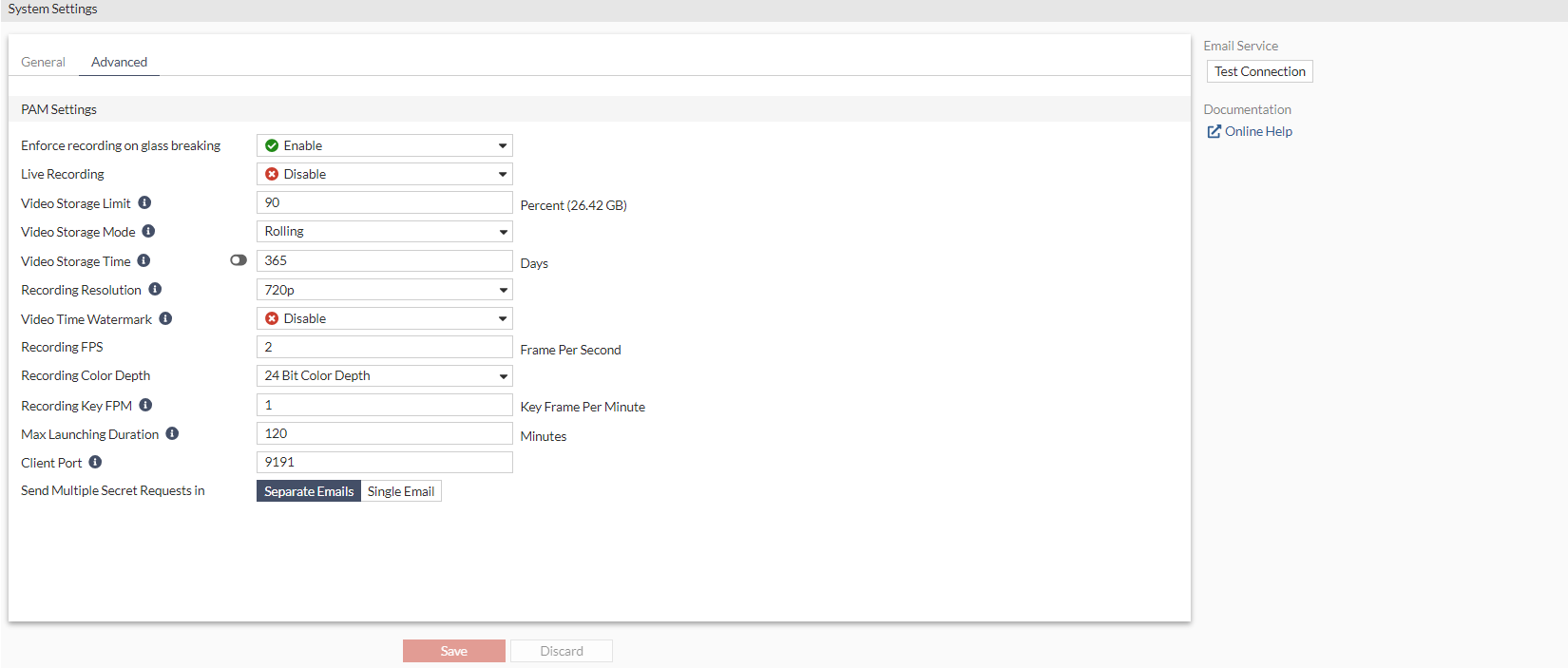
Task: Click info icon beside Recording Key FPM
Action: (x=145, y=405)
